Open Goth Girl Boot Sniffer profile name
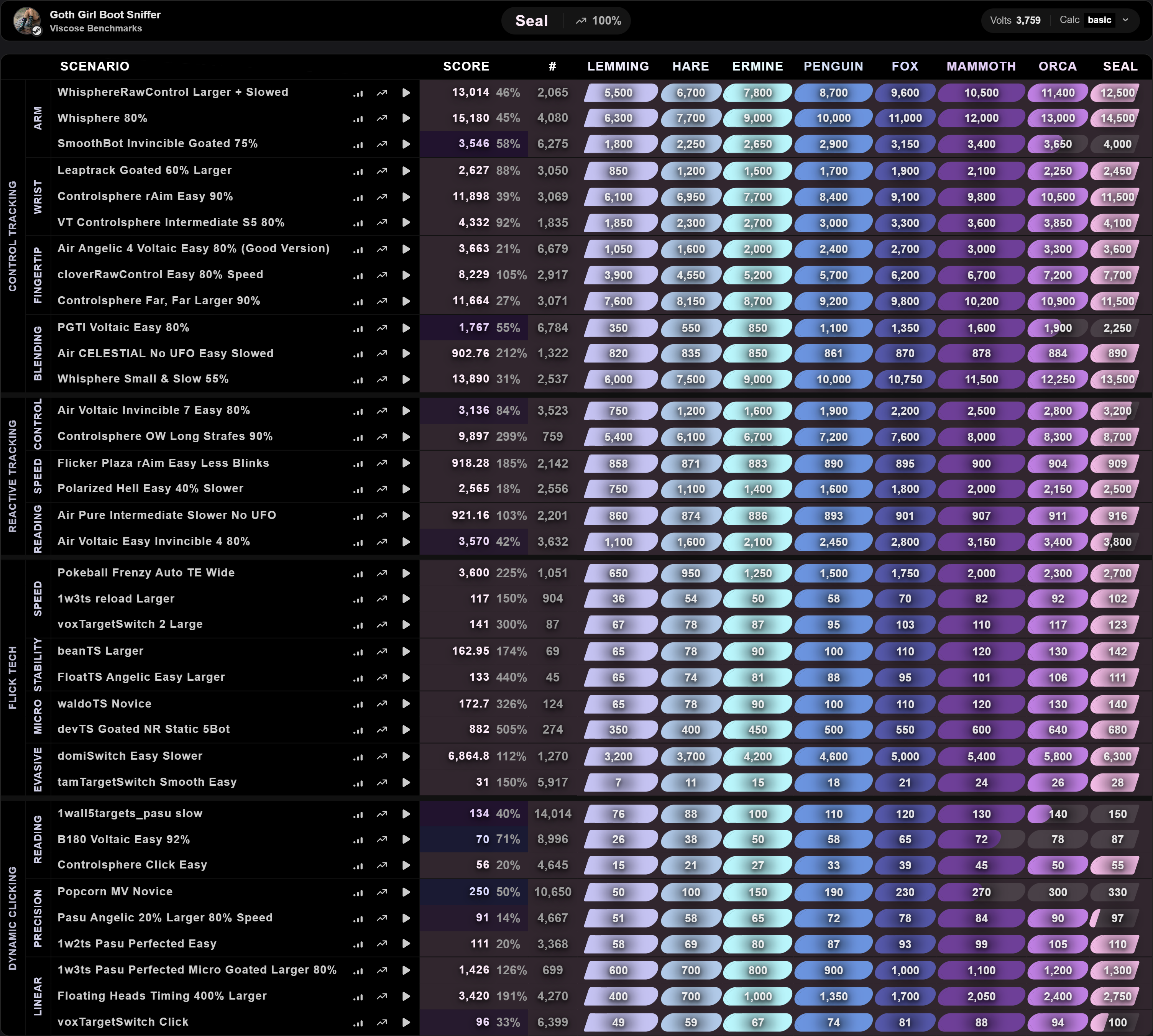Screen dimensions: 1153x1036 [x=105, y=15]
